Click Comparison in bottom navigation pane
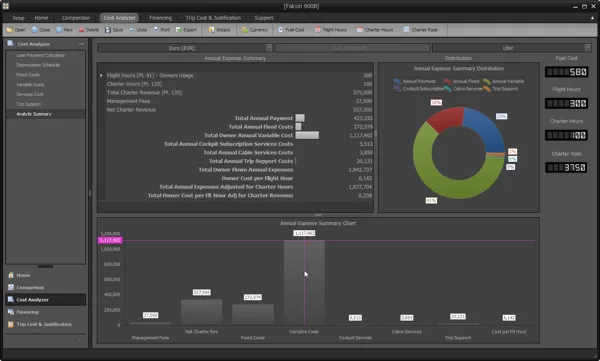The height and width of the screenshot is (361, 600). pos(46,287)
